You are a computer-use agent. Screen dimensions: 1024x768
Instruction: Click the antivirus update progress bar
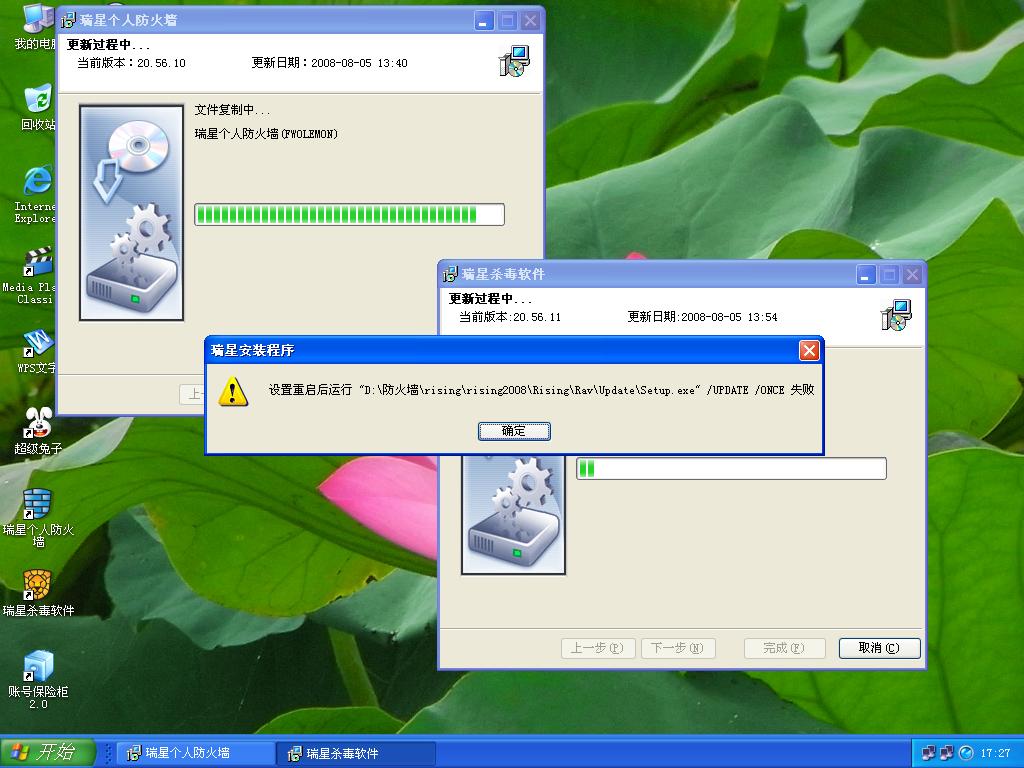click(x=731, y=468)
